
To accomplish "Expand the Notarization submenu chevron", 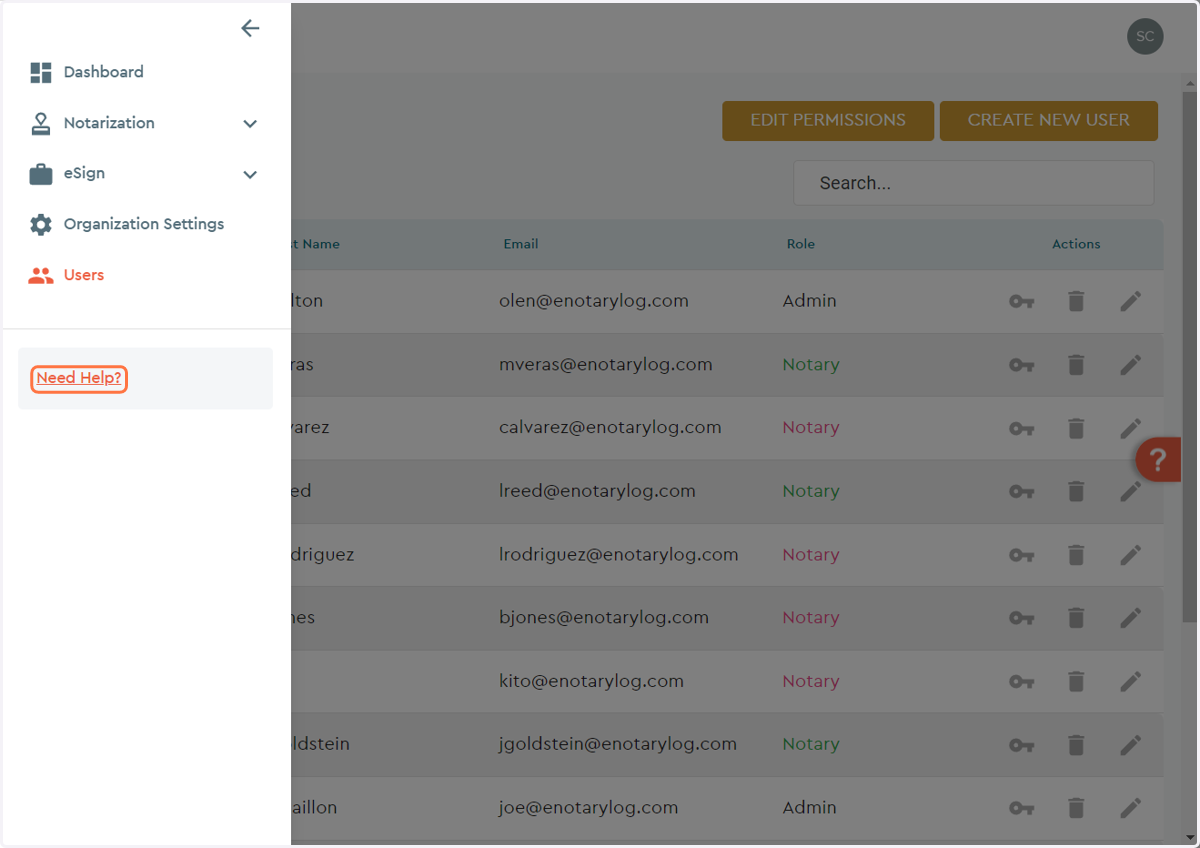I will 250,123.
